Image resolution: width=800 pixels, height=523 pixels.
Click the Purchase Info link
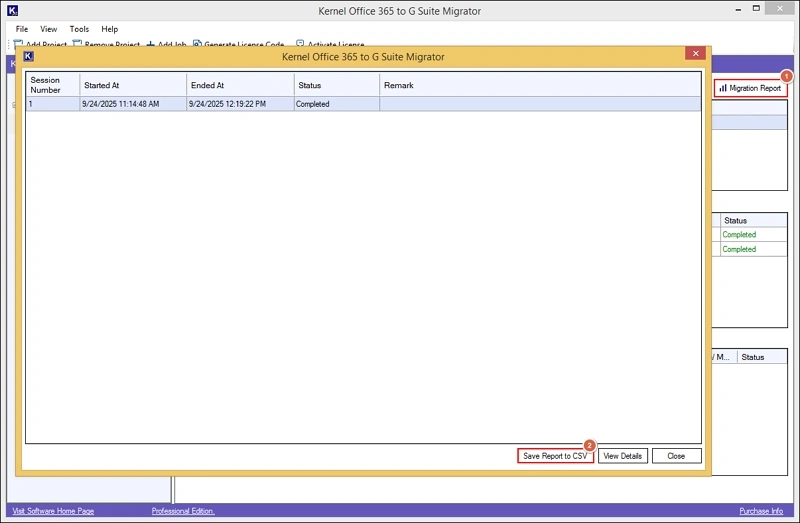coord(761,511)
